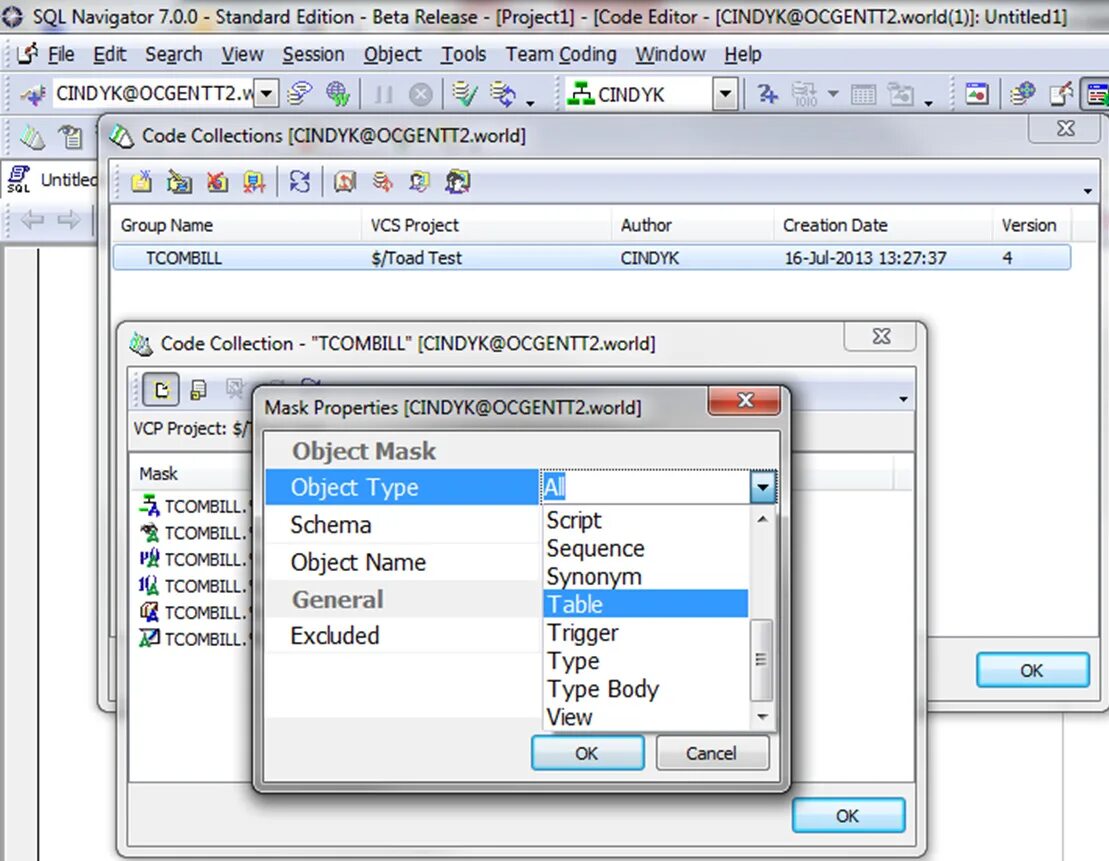Choose Script from the object type list

coord(646,520)
